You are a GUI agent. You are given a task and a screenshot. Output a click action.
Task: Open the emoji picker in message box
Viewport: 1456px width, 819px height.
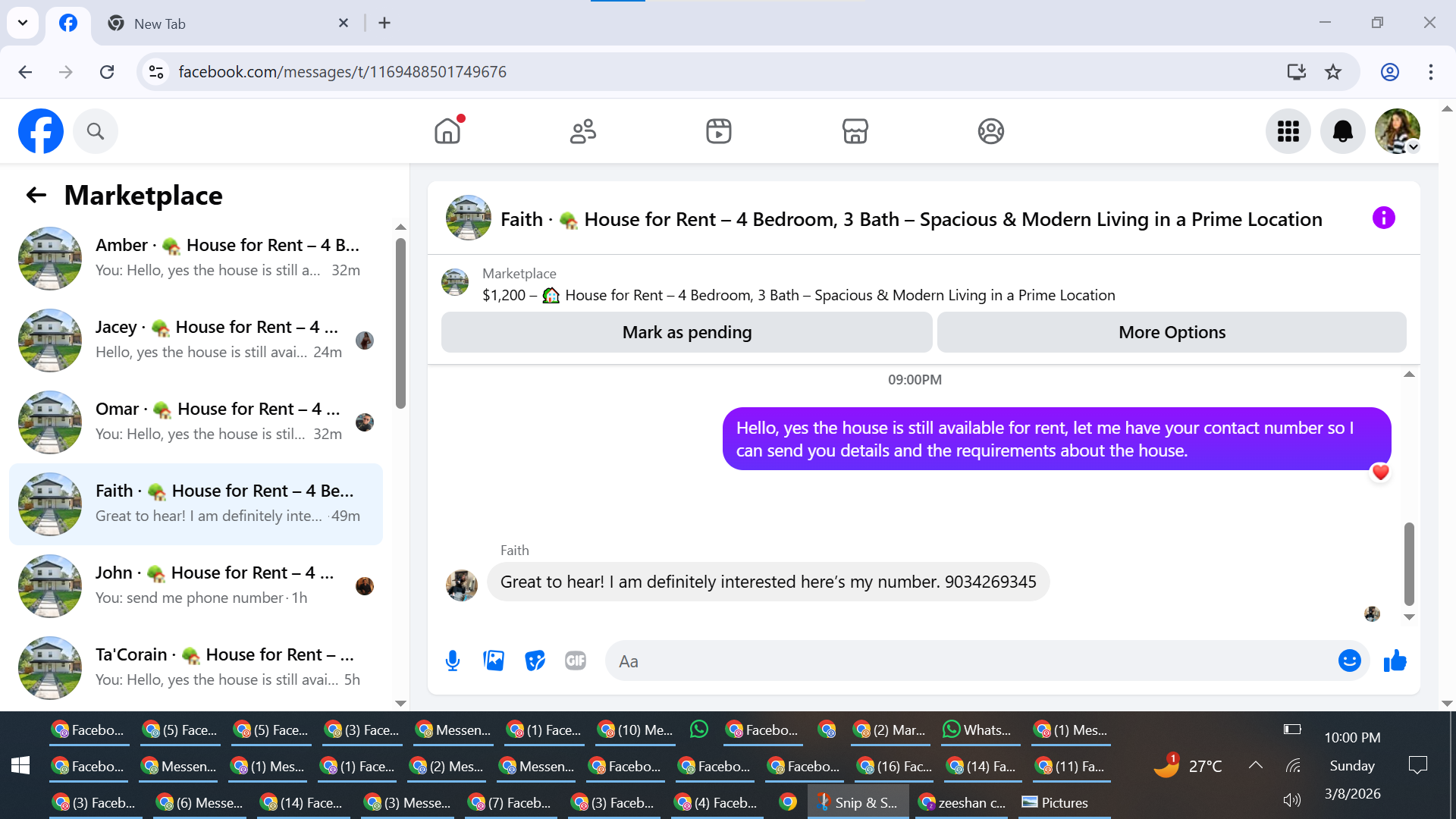click(1349, 661)
